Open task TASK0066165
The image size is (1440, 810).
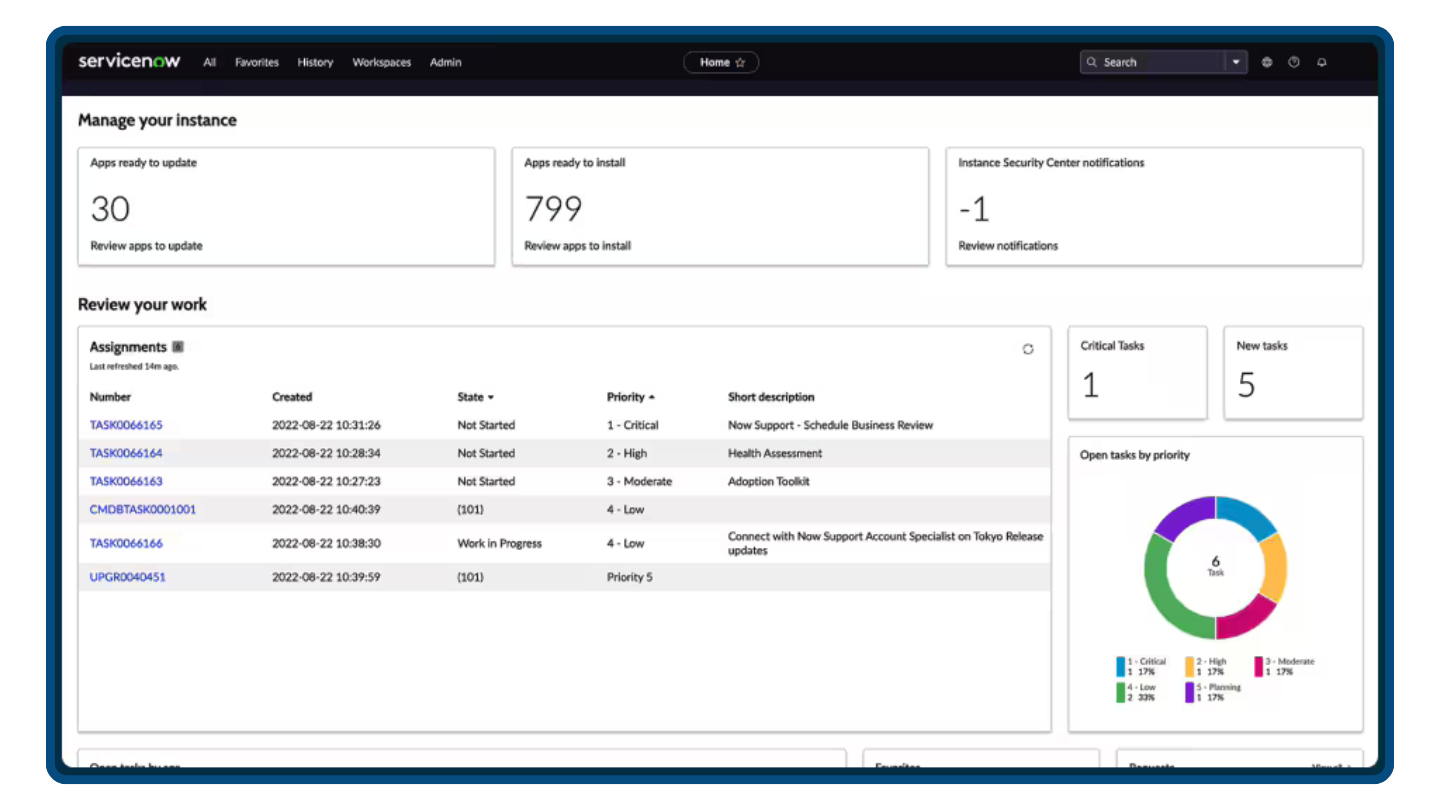tap(126, 425)
